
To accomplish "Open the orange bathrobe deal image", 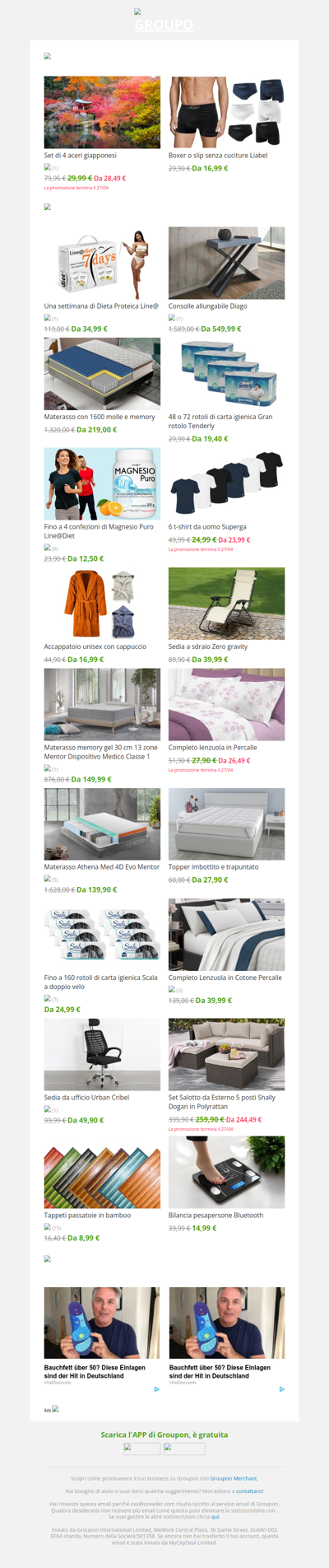I will [102, 603].
